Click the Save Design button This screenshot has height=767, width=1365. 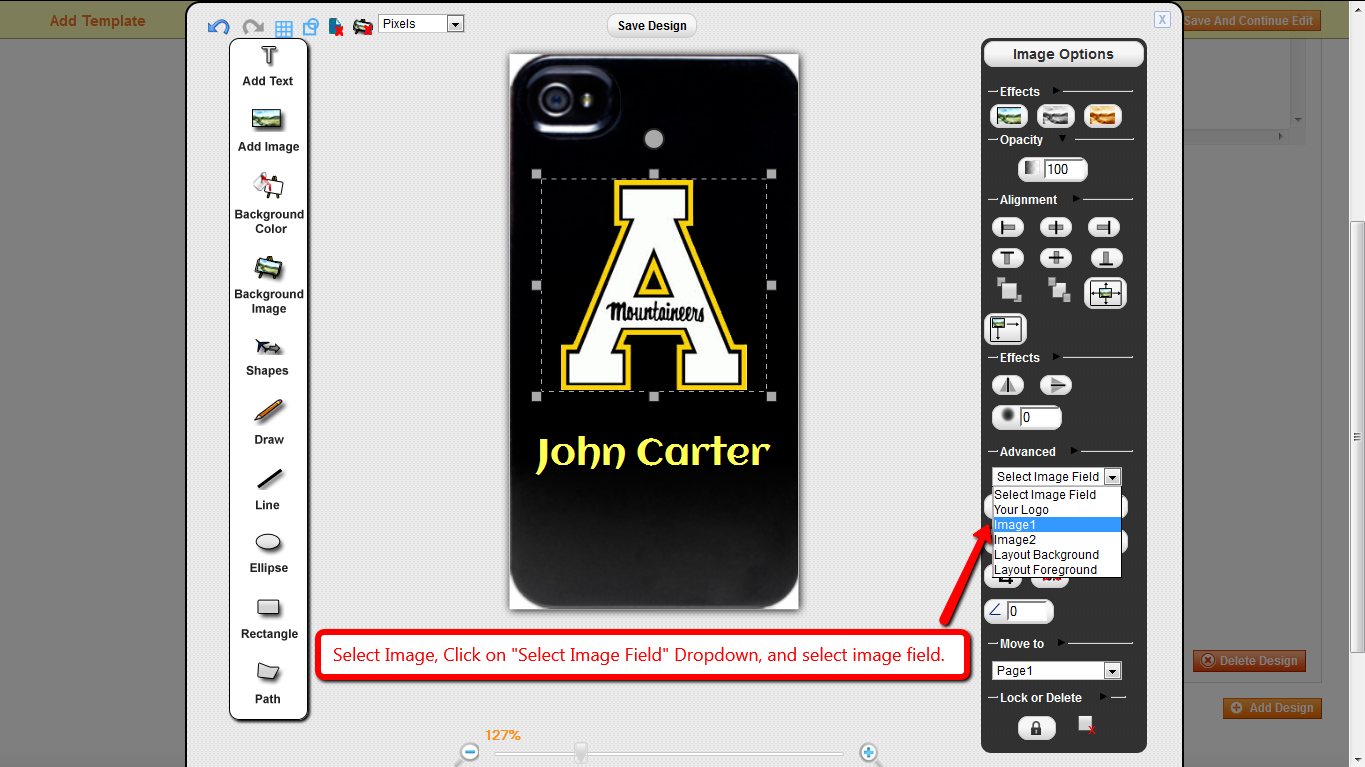pyautogui.click(x=652, y=26)
